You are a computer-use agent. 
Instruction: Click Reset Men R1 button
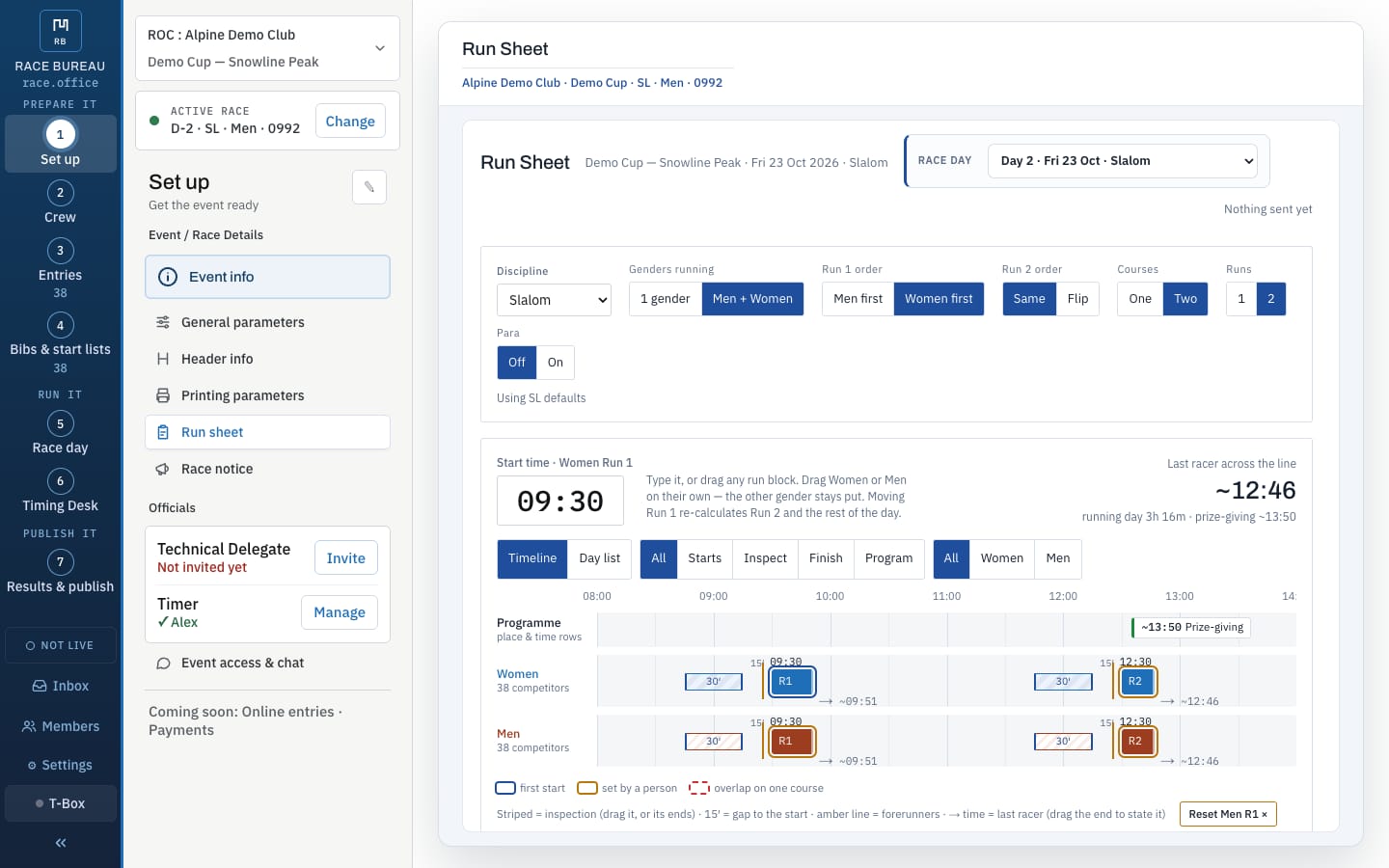(x=1228, y=814)
